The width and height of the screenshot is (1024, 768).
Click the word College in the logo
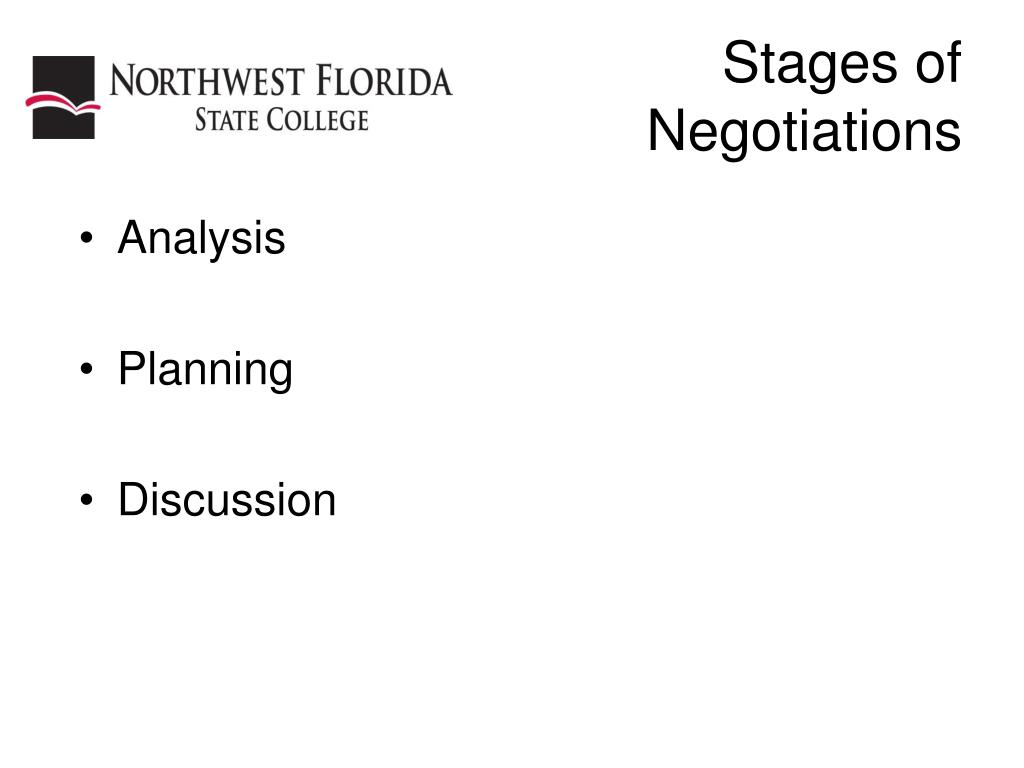click(x=317, y=120)
